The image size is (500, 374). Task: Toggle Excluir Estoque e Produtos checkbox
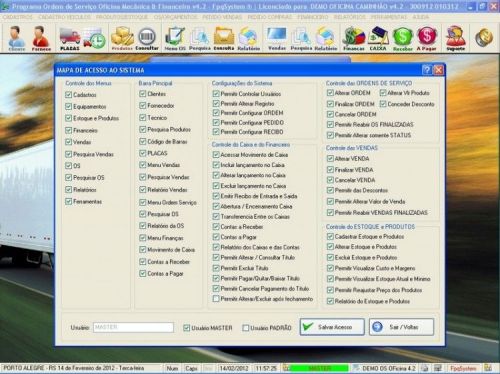coord(330,258)
